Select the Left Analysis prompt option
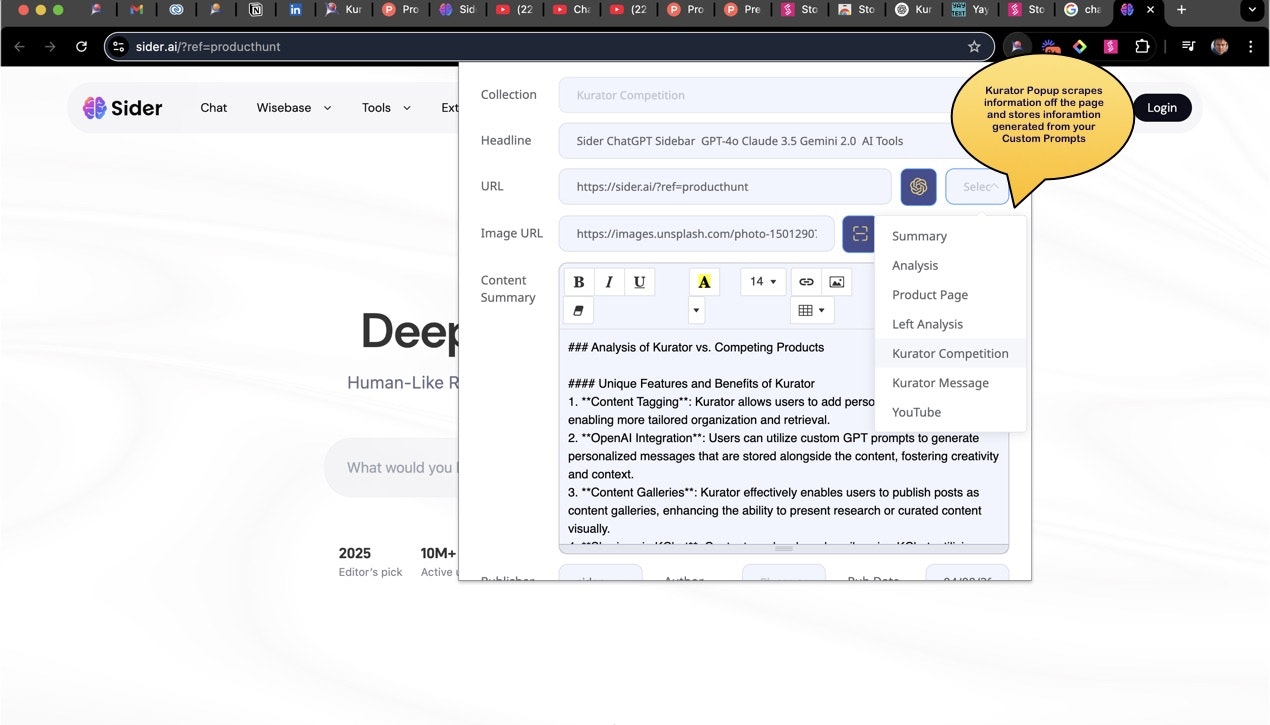Viewport: 1270px width, 725px height. pos(950,324)
